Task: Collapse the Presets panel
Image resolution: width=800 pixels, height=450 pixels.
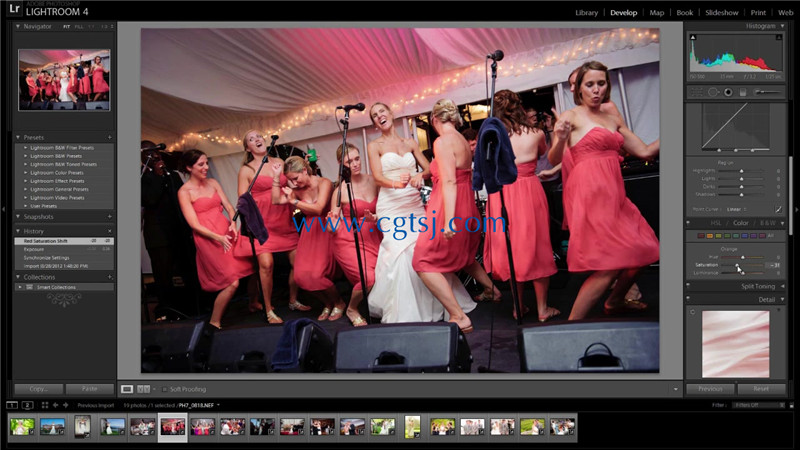Action: pos(18,137)
